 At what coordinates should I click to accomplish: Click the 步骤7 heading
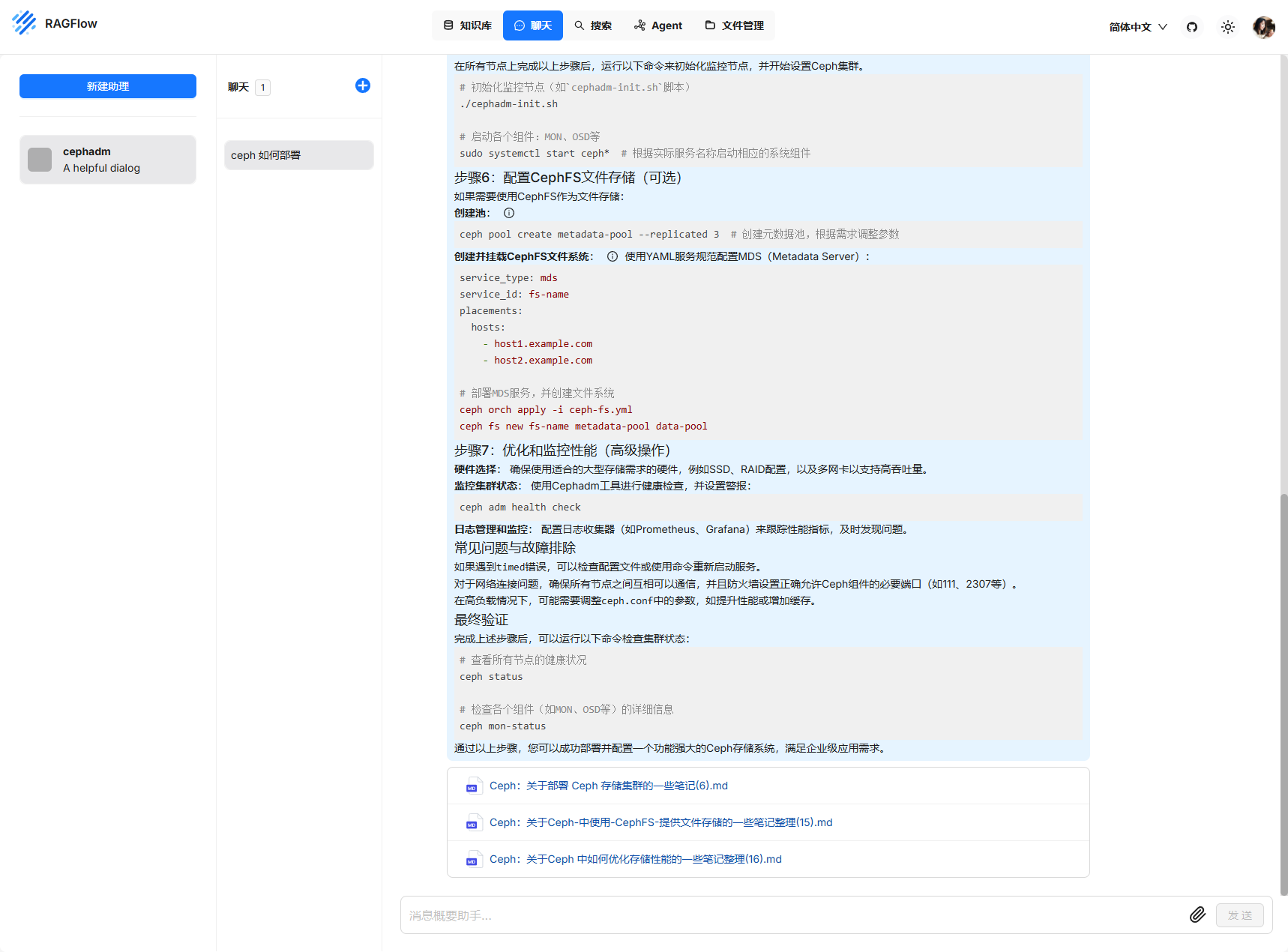click(x=562, y=451)
